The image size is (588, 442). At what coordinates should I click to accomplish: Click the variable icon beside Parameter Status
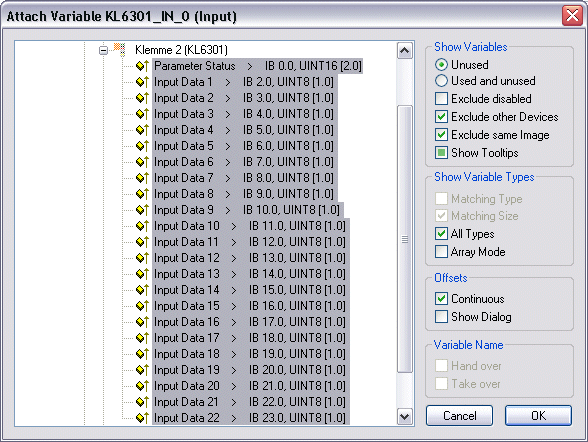(x=142, y=66)
